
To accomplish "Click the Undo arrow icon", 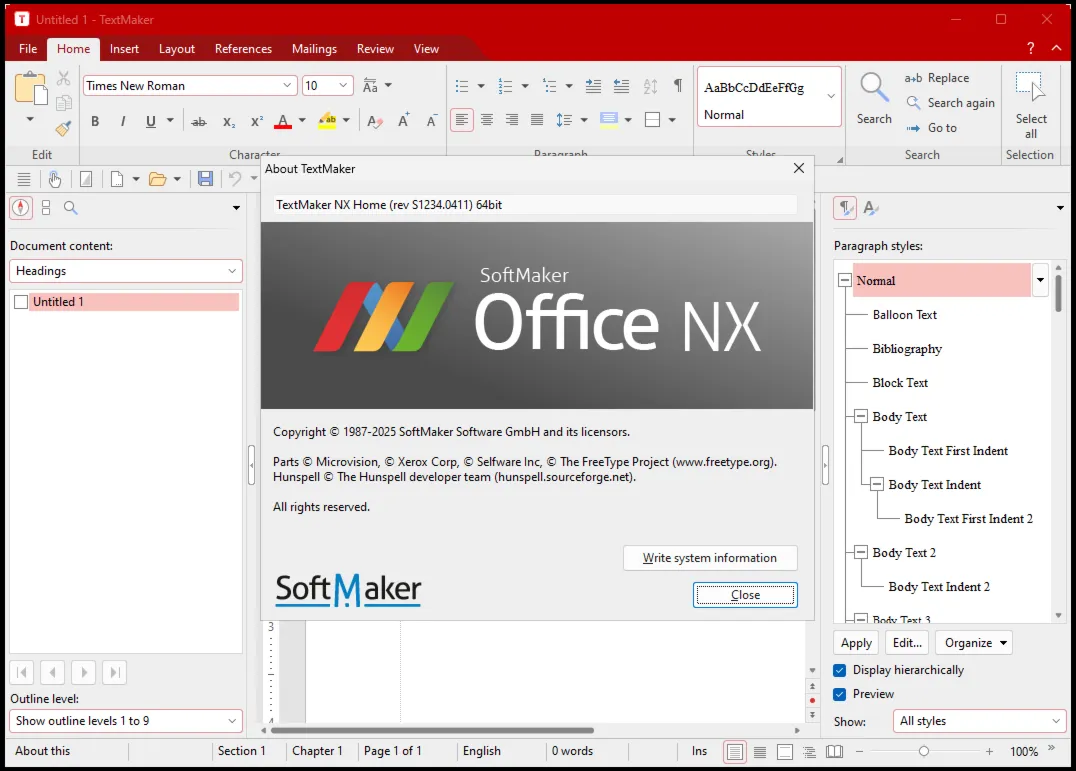I will pos(235,179).
